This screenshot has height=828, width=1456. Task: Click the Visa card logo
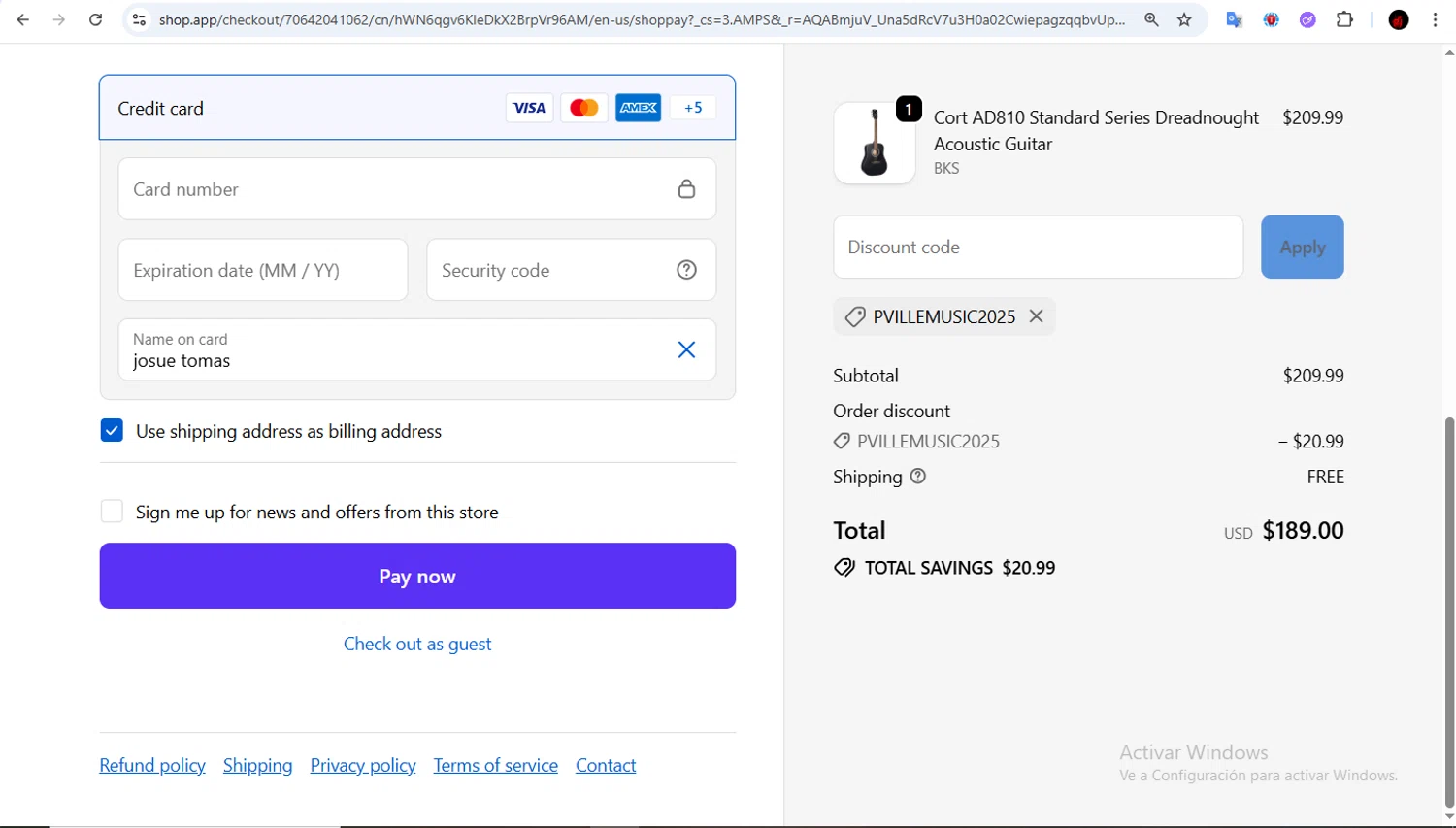click(x=529, y=108)
